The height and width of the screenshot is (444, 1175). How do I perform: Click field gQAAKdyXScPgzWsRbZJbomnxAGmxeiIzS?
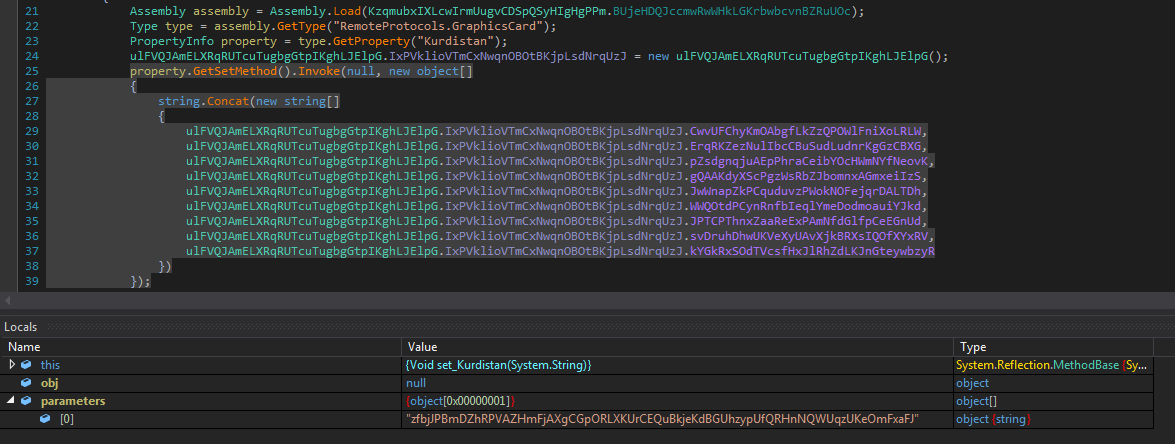tap(806, 176)
